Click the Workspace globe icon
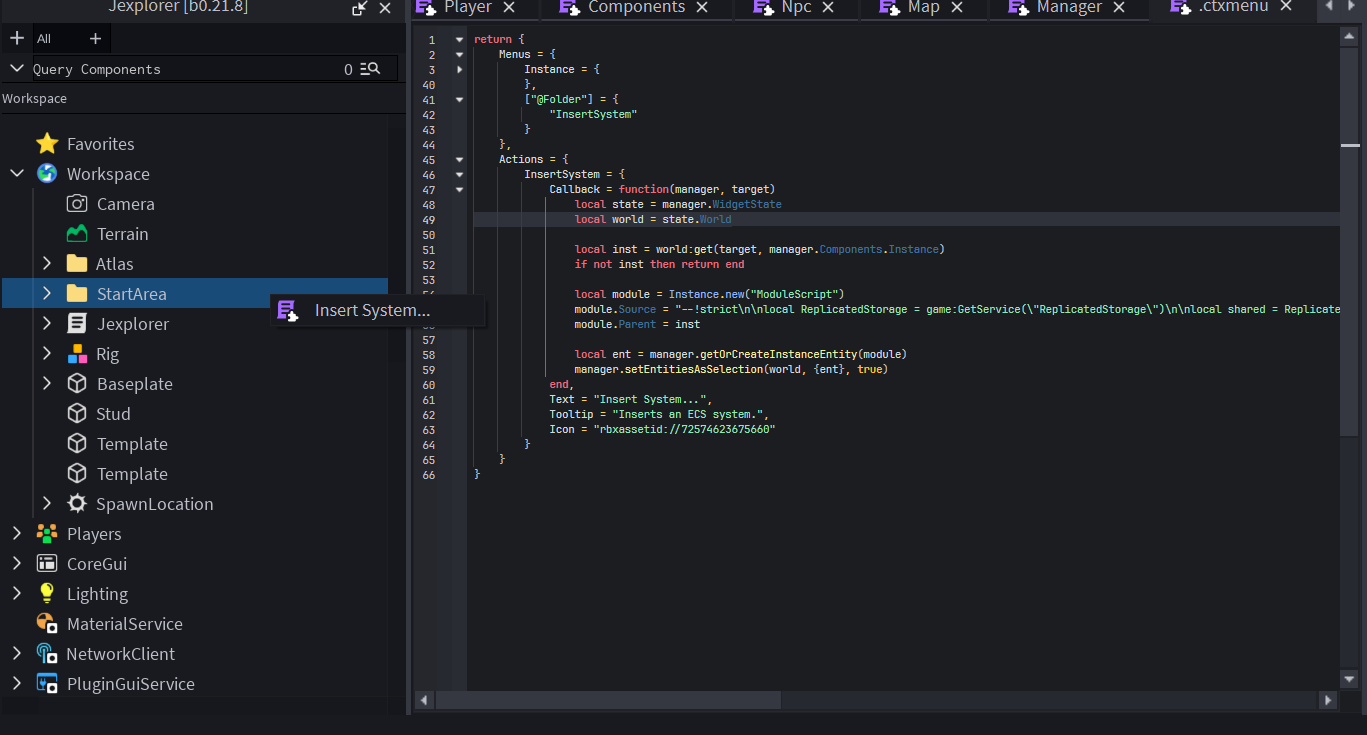Screen dimensions: 1367x735 pos(47,174)
